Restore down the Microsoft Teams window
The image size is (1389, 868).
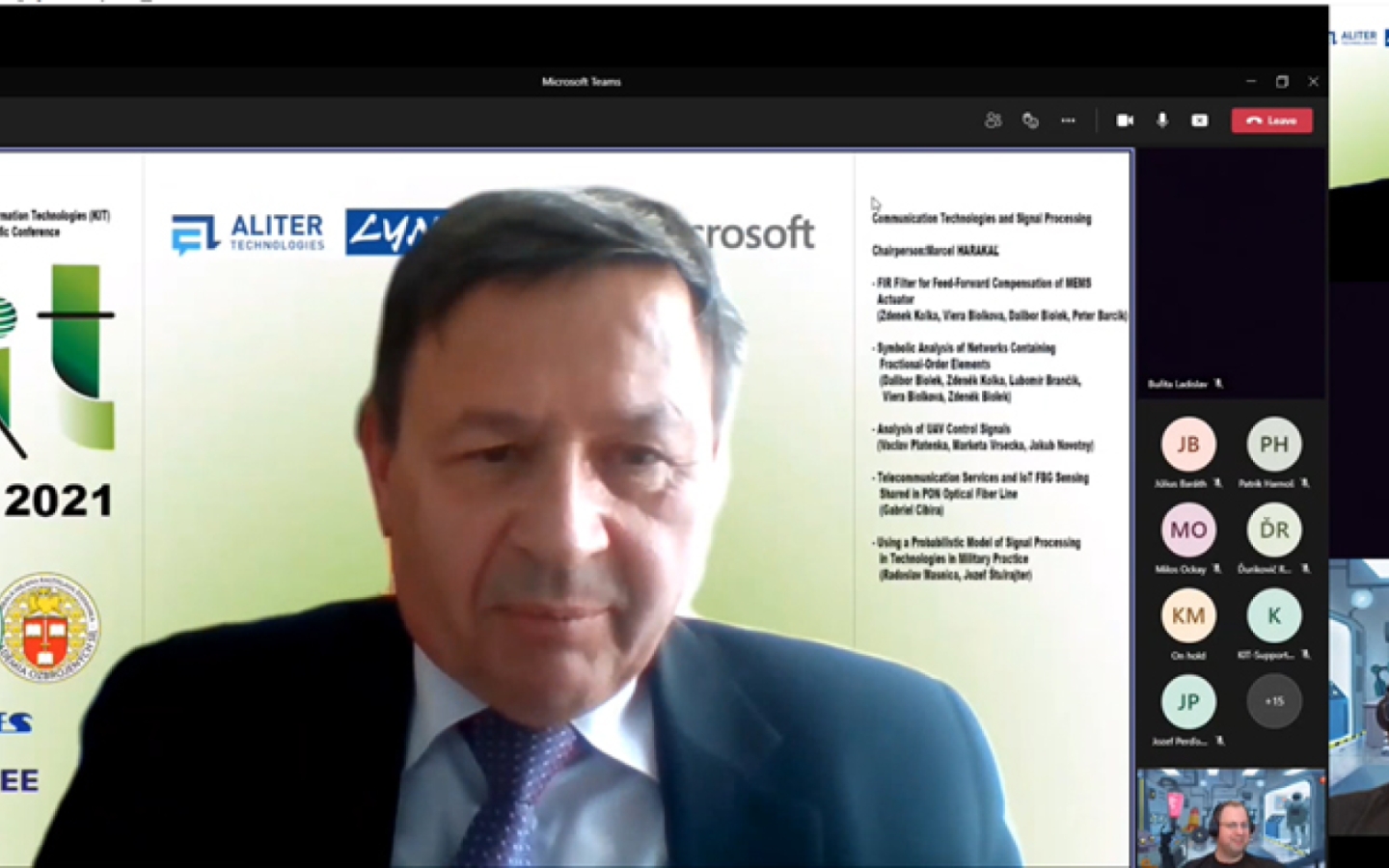[1282, 82]
